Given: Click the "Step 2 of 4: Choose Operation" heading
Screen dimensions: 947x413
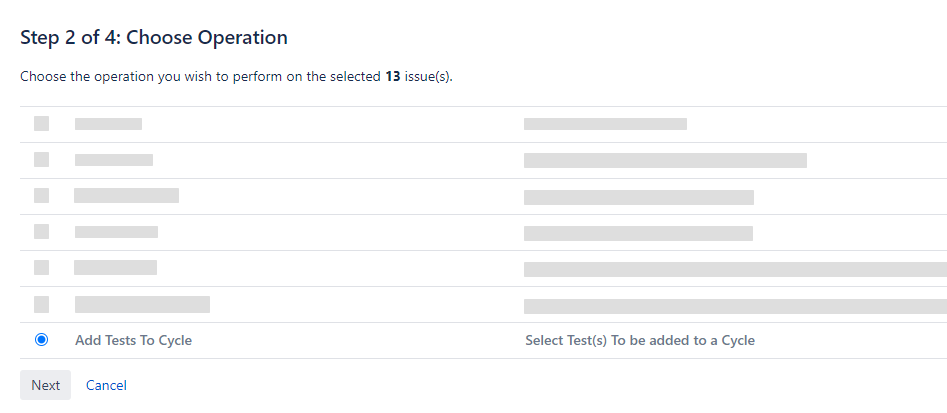Looking at the screenshot, I should pyautogui.click(x=154, y=38).
